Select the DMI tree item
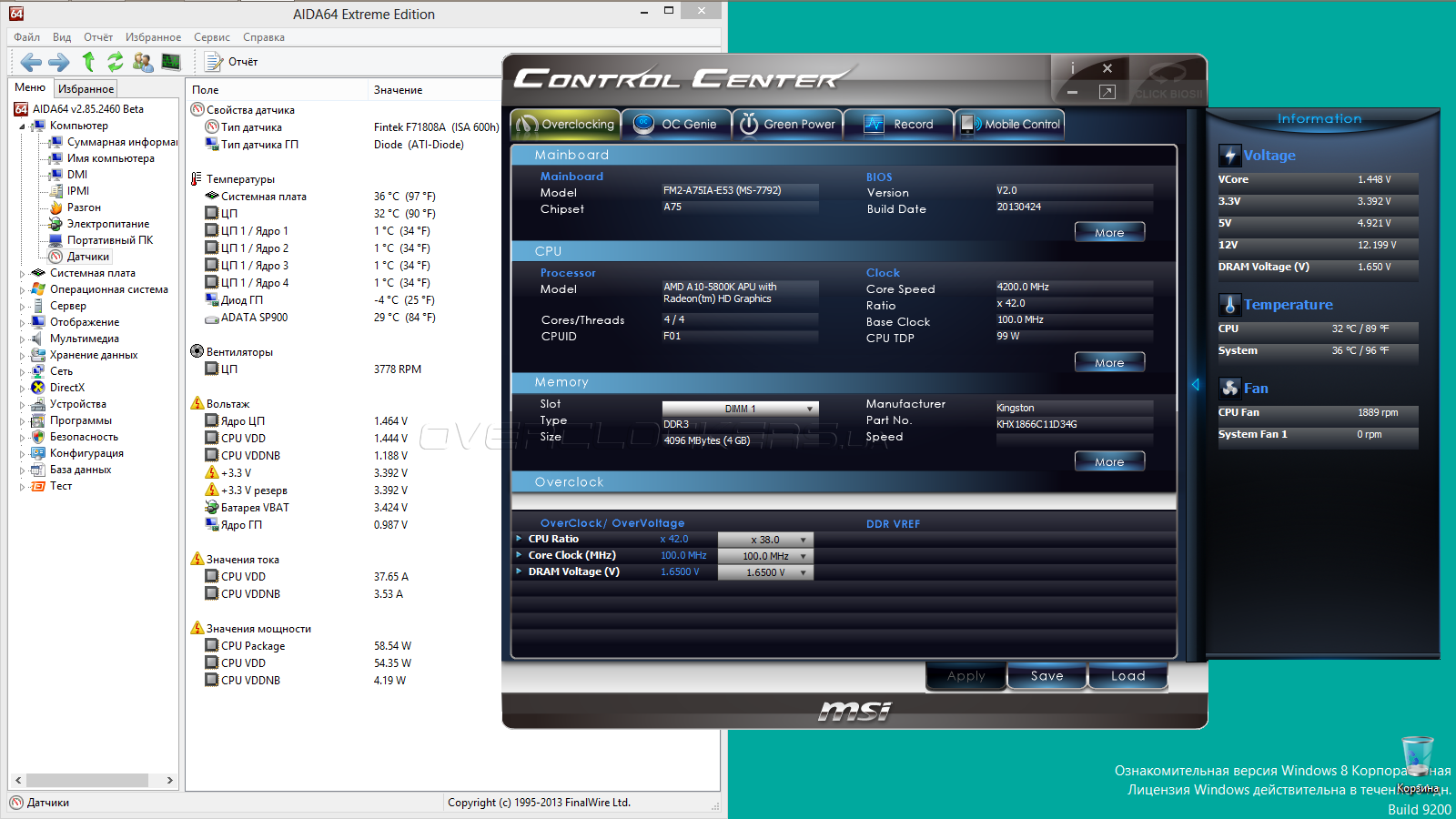 68,175
